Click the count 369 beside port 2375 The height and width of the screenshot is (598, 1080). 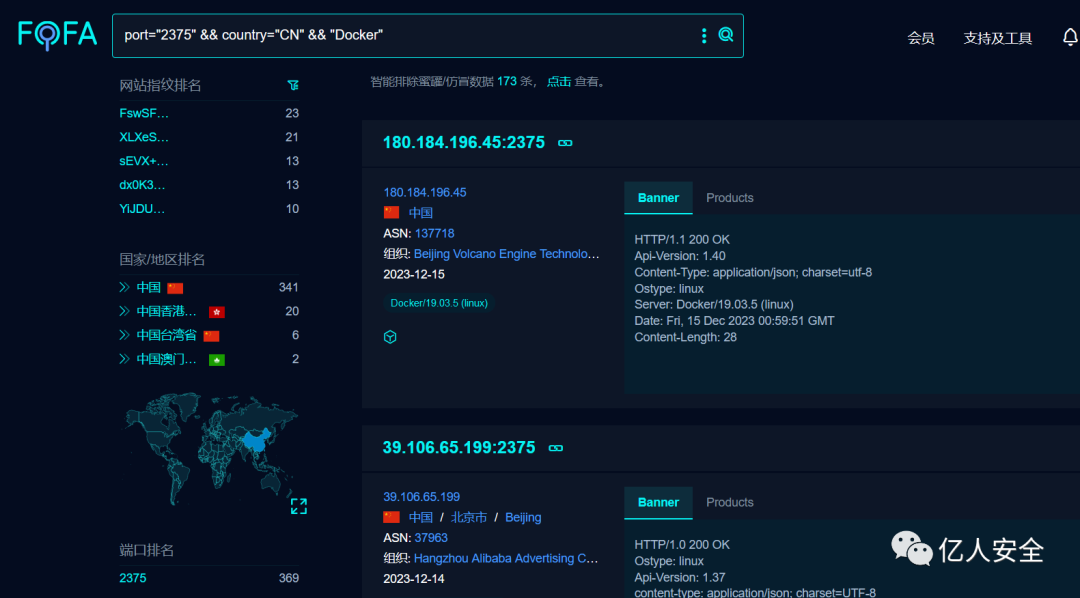click(289, 578)
